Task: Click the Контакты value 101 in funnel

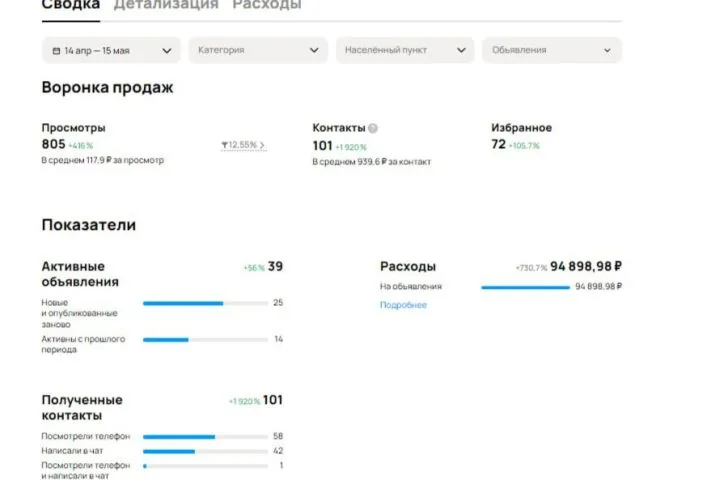Action: [x=322, y=146]
